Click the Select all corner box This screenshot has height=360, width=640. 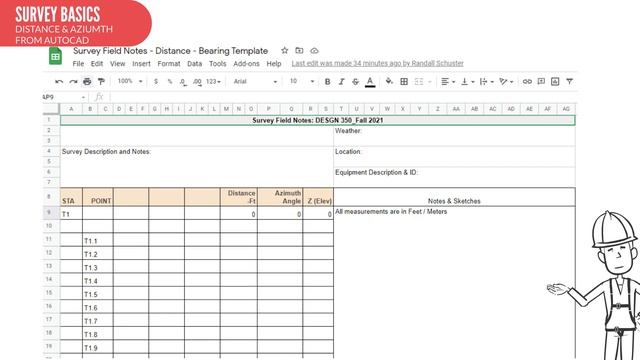pyautogui.click(x=51, y=109)
